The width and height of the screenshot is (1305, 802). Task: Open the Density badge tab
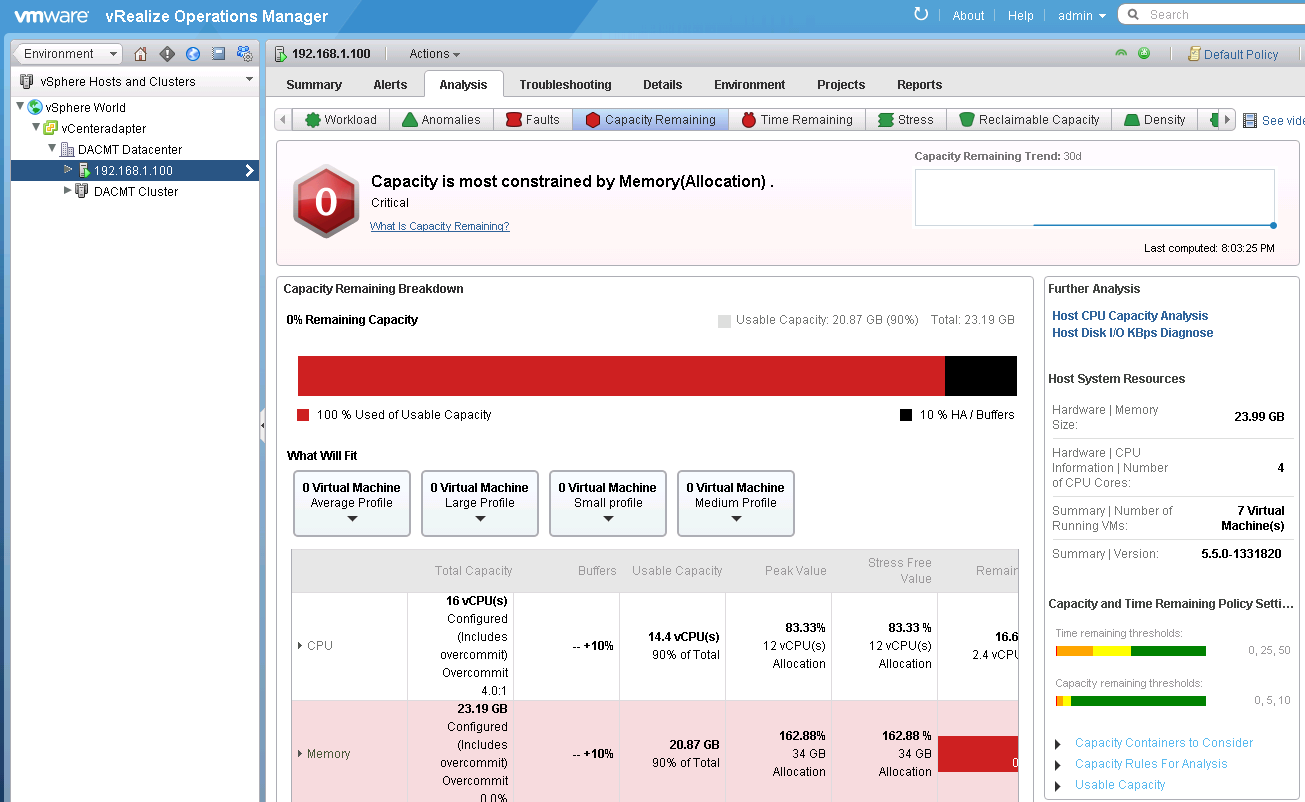(x=1155, y=120)
